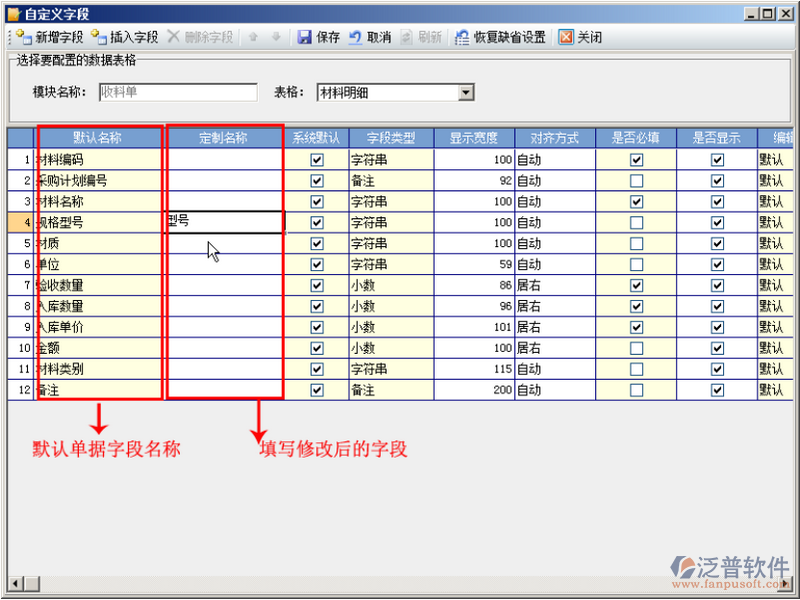
Task: Click the 规格型号 default name cell
Action: click(99, 223)
